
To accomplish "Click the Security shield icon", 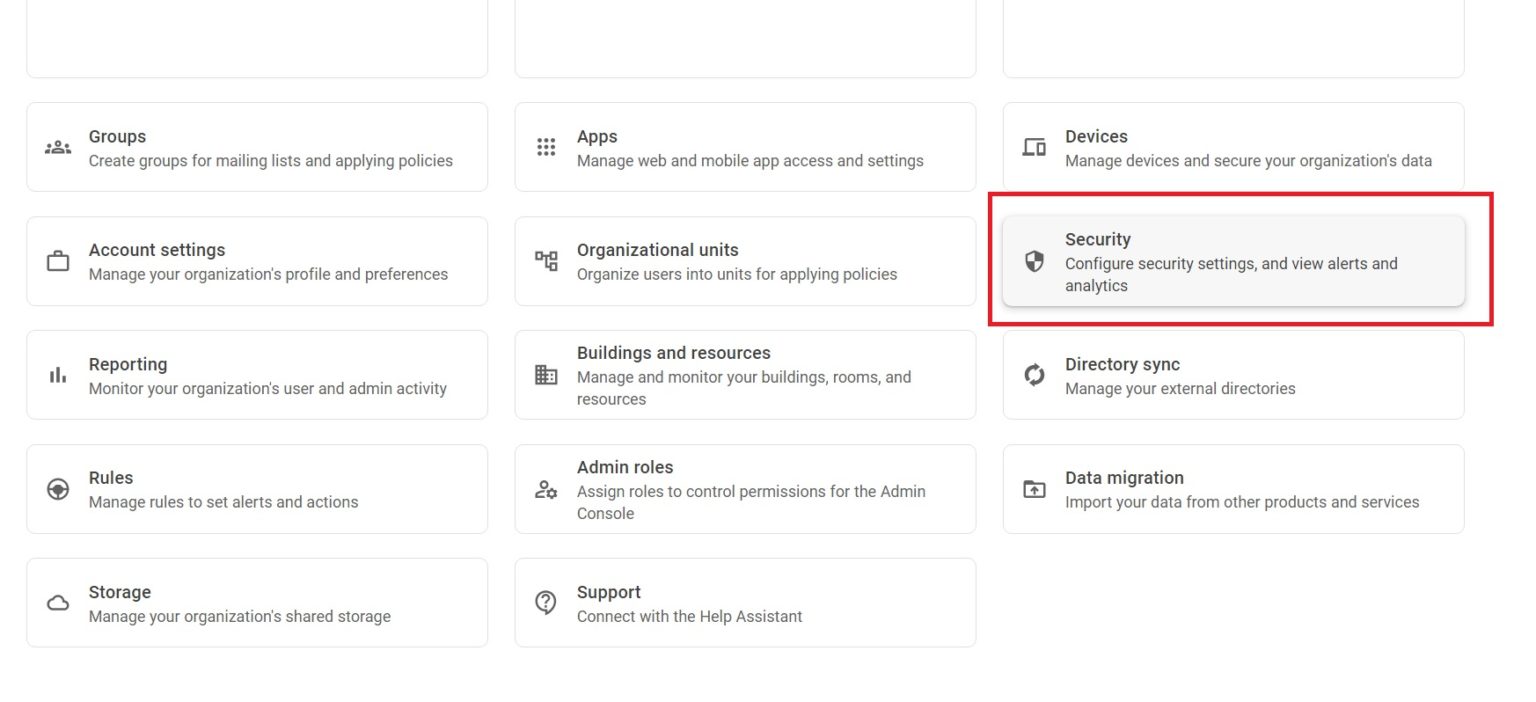I will pyautogui.click(x=1033, y=260).
